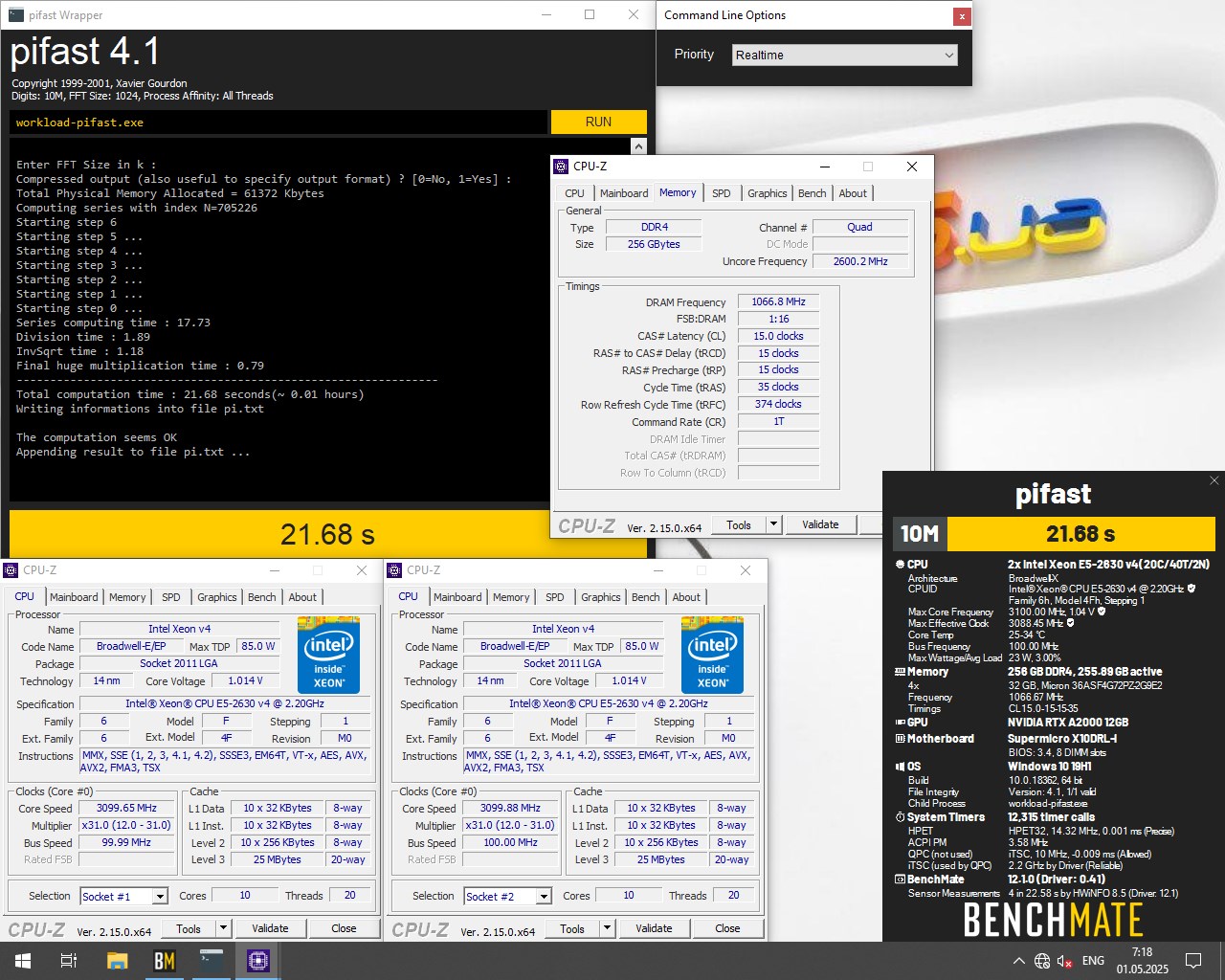Click the Uncore Frequency value 2600.2 MHz

point(859,261)
